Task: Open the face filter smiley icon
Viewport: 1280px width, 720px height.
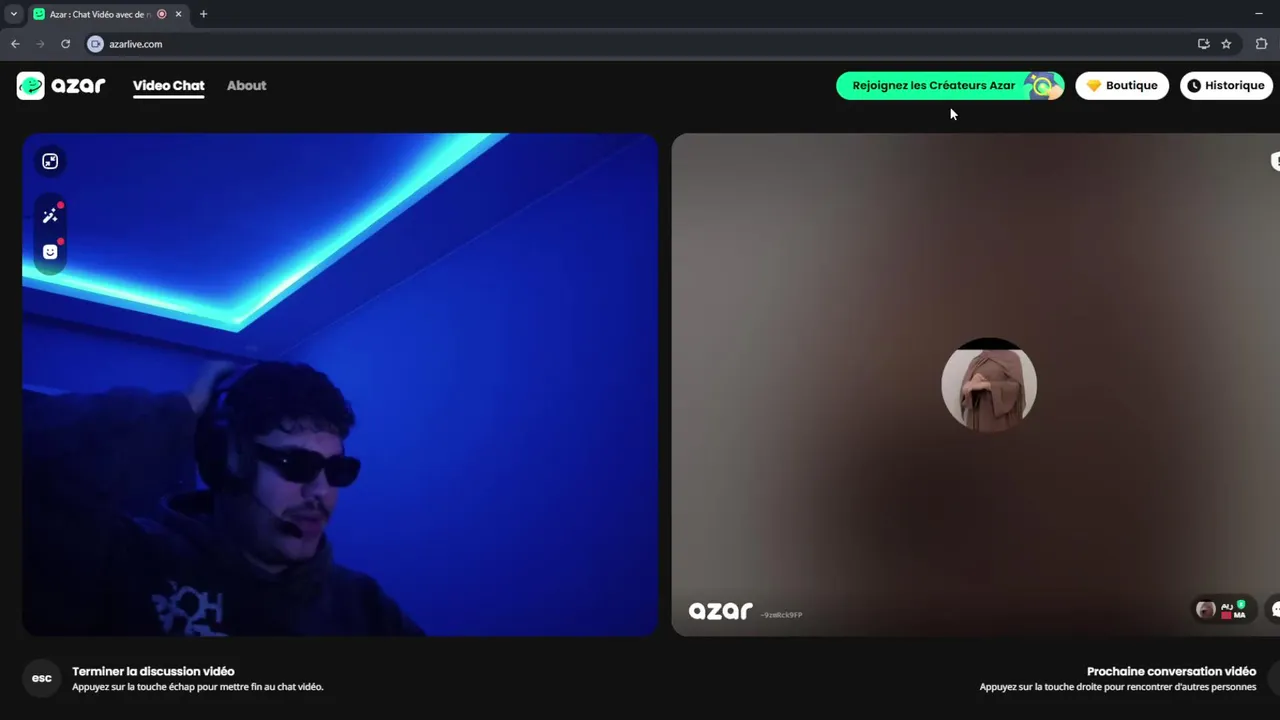Action: (x=50, y=251)
